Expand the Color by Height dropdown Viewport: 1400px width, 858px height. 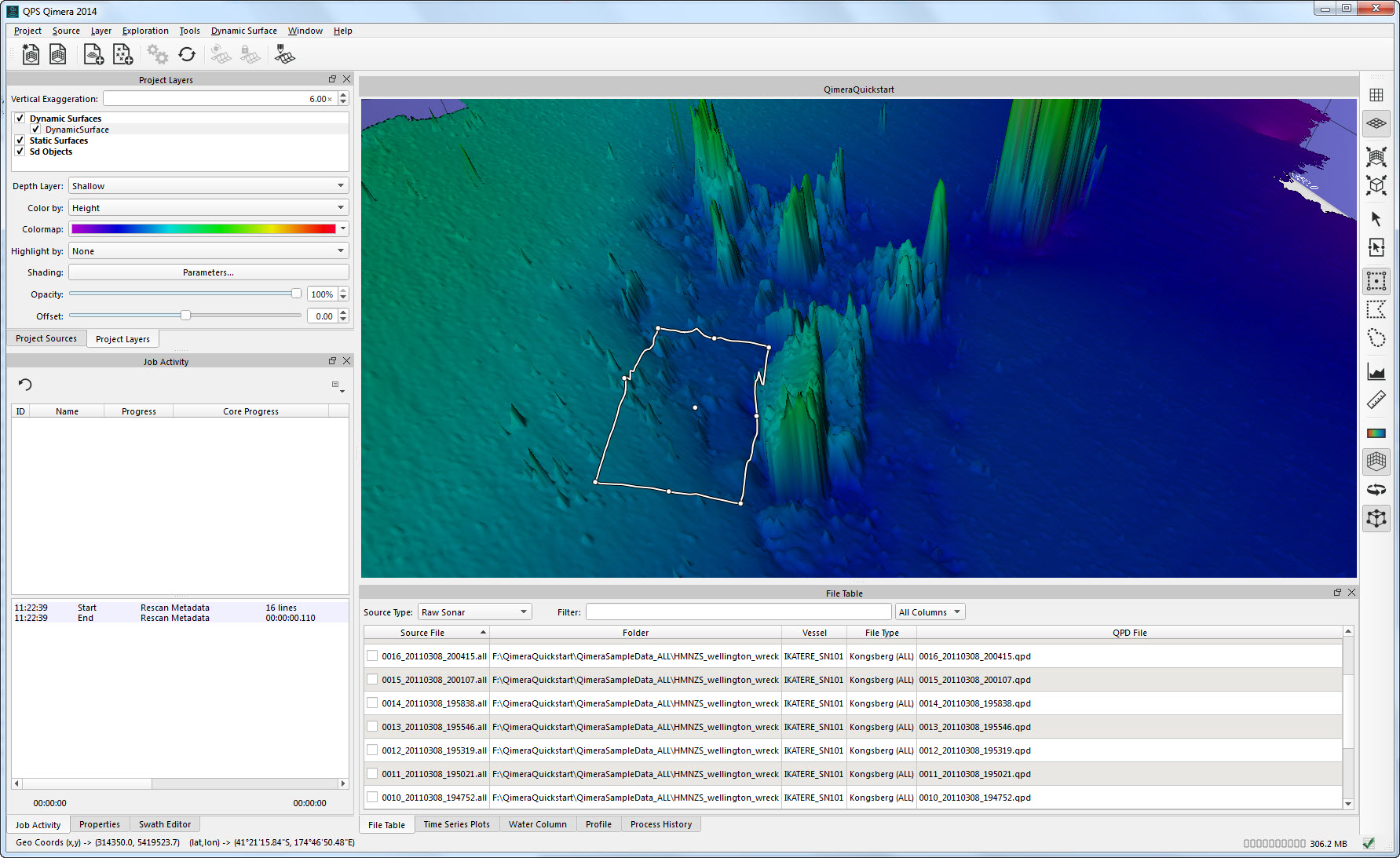tap(208, 208)
